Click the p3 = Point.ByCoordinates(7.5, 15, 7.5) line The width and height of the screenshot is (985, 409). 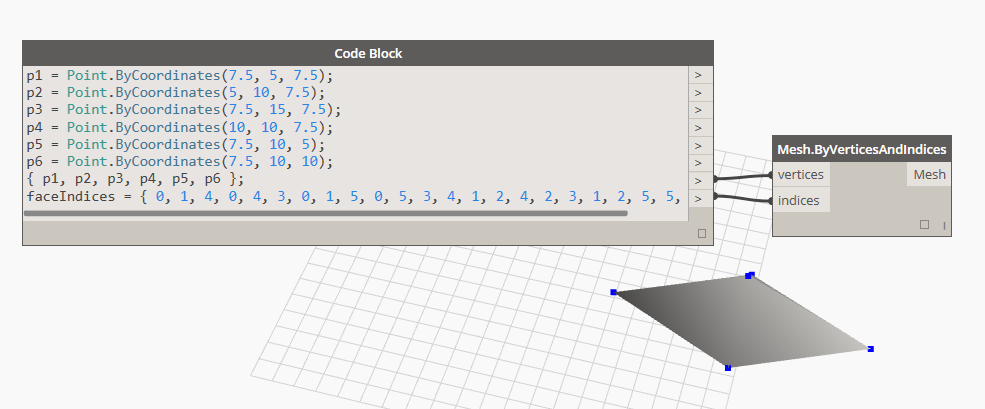[x=183, y=109]
